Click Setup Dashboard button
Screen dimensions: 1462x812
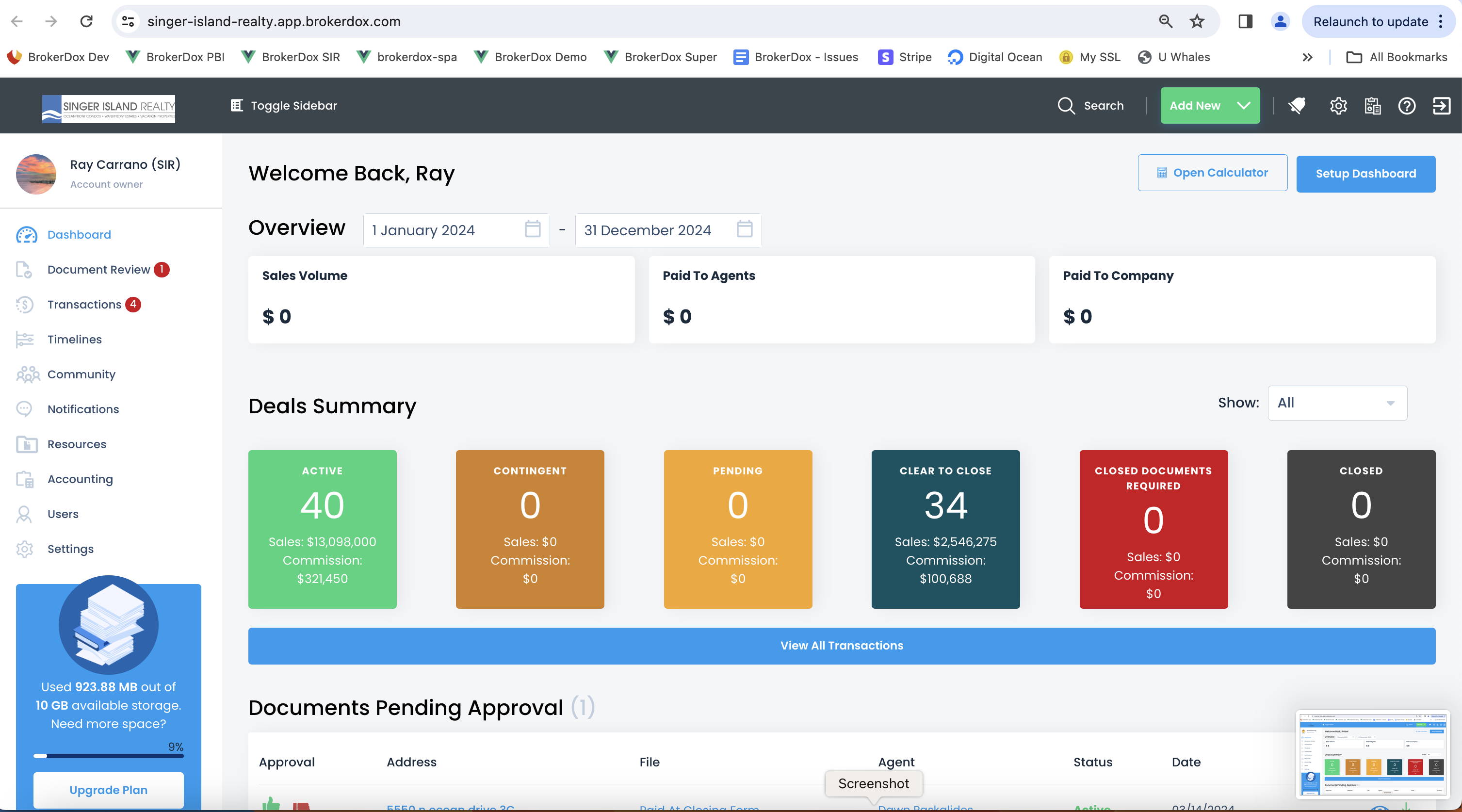click(1365, 174)
